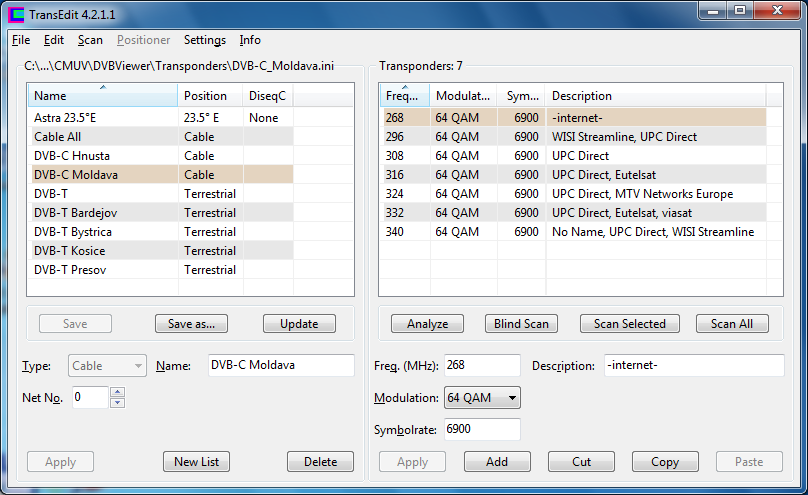This screenshot has width=808, height=495.
Task: Select the 268 MHz -internet- transponder
Action: [x=575, y=117]
